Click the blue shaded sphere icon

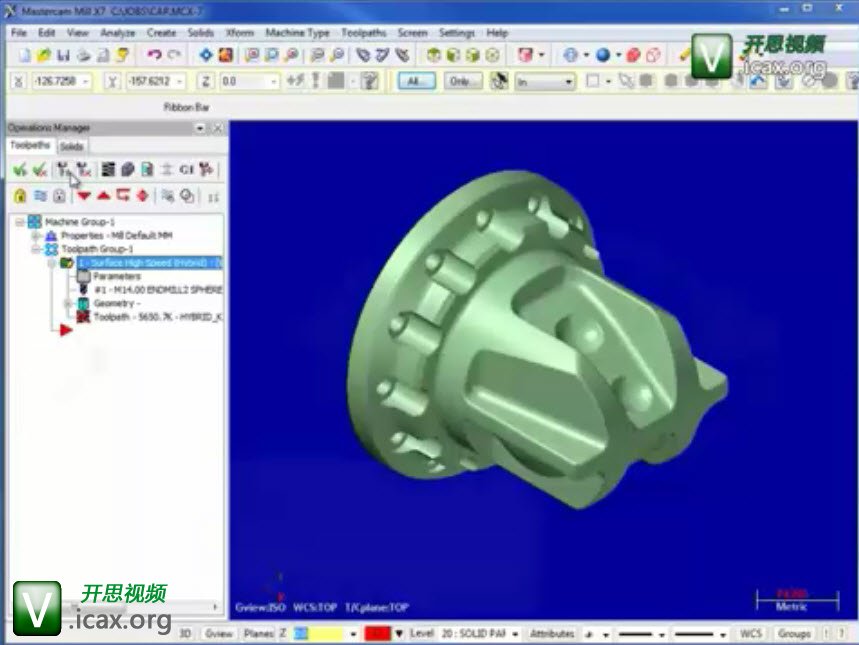point(603,55)
